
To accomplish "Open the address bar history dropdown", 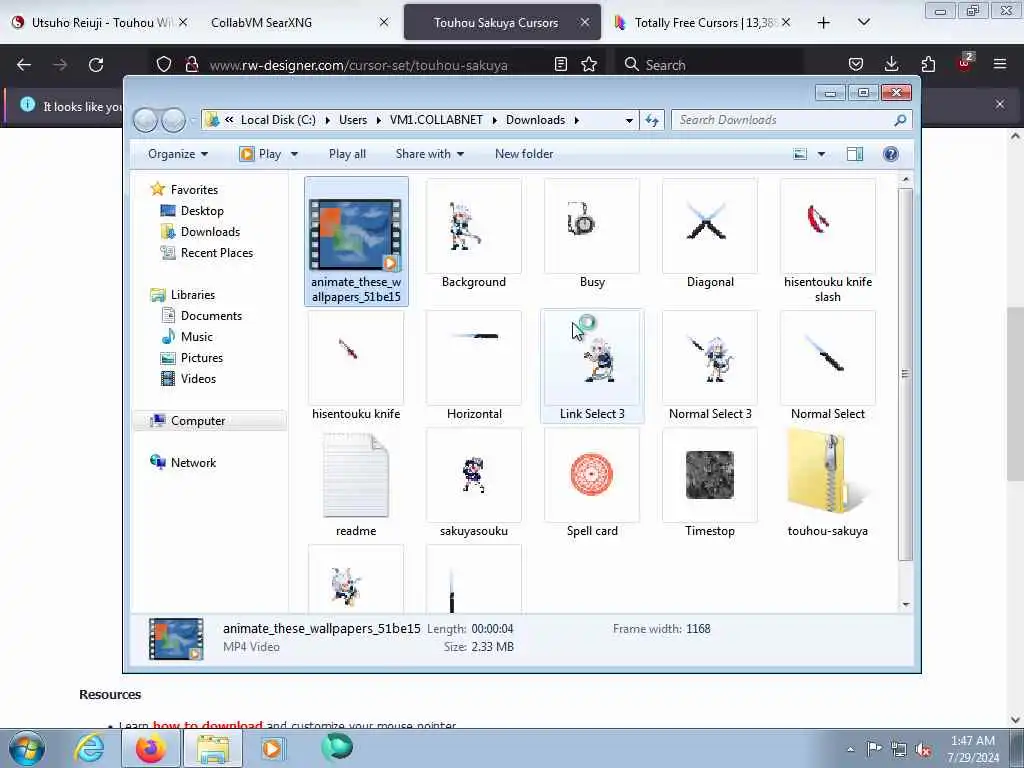I will click(x=629, y=120).
